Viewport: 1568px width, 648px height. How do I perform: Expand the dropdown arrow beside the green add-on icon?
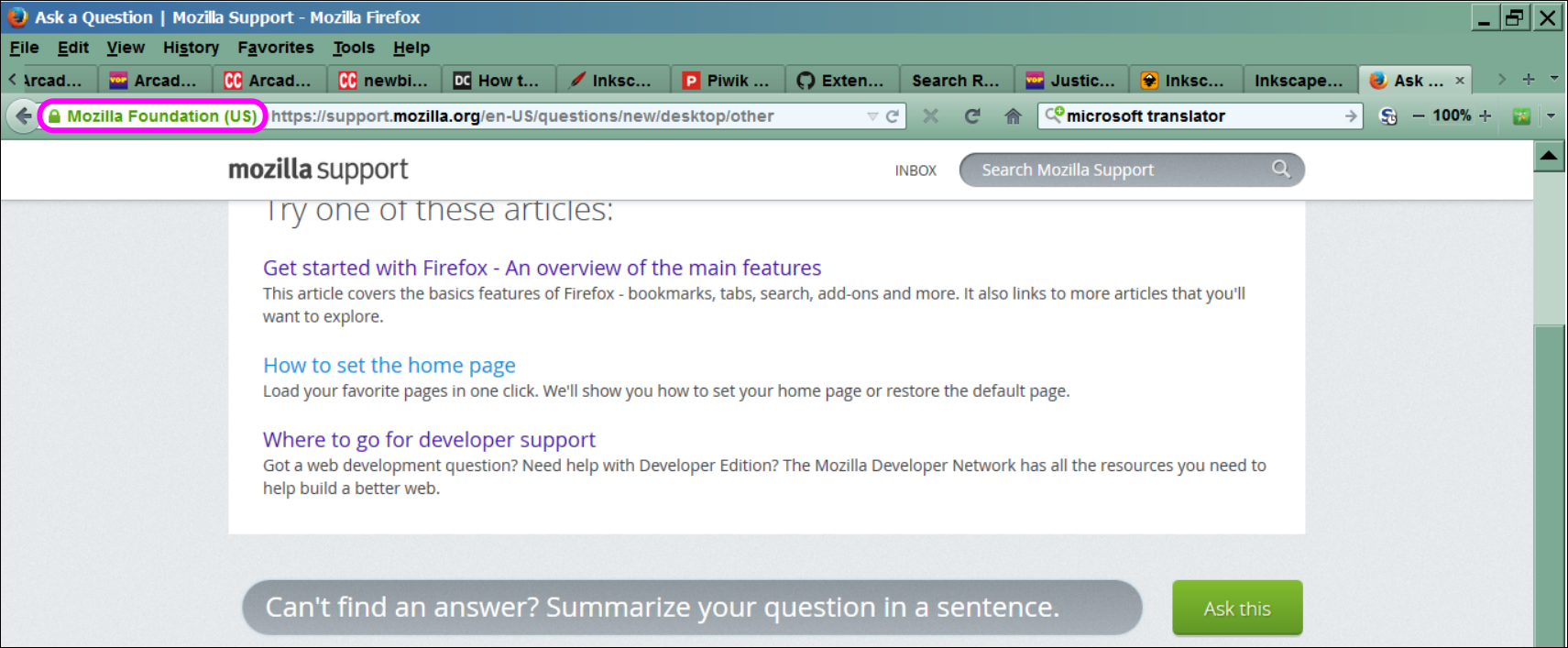pyautogui.click(x=1551, y=116)
